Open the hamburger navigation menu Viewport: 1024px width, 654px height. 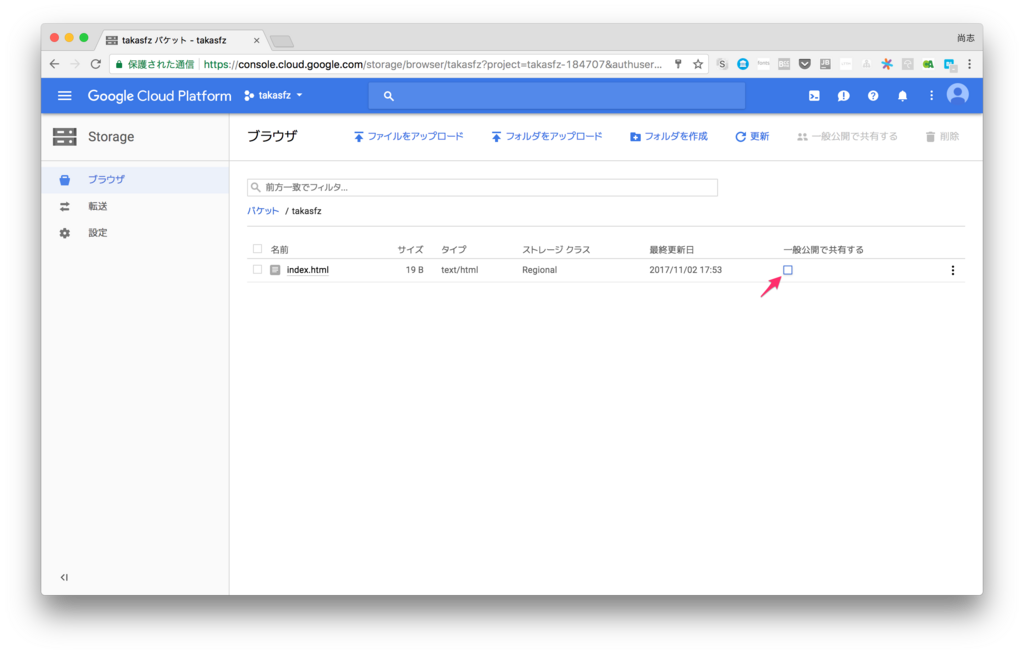pyautogui.click(x=65, y=95)
